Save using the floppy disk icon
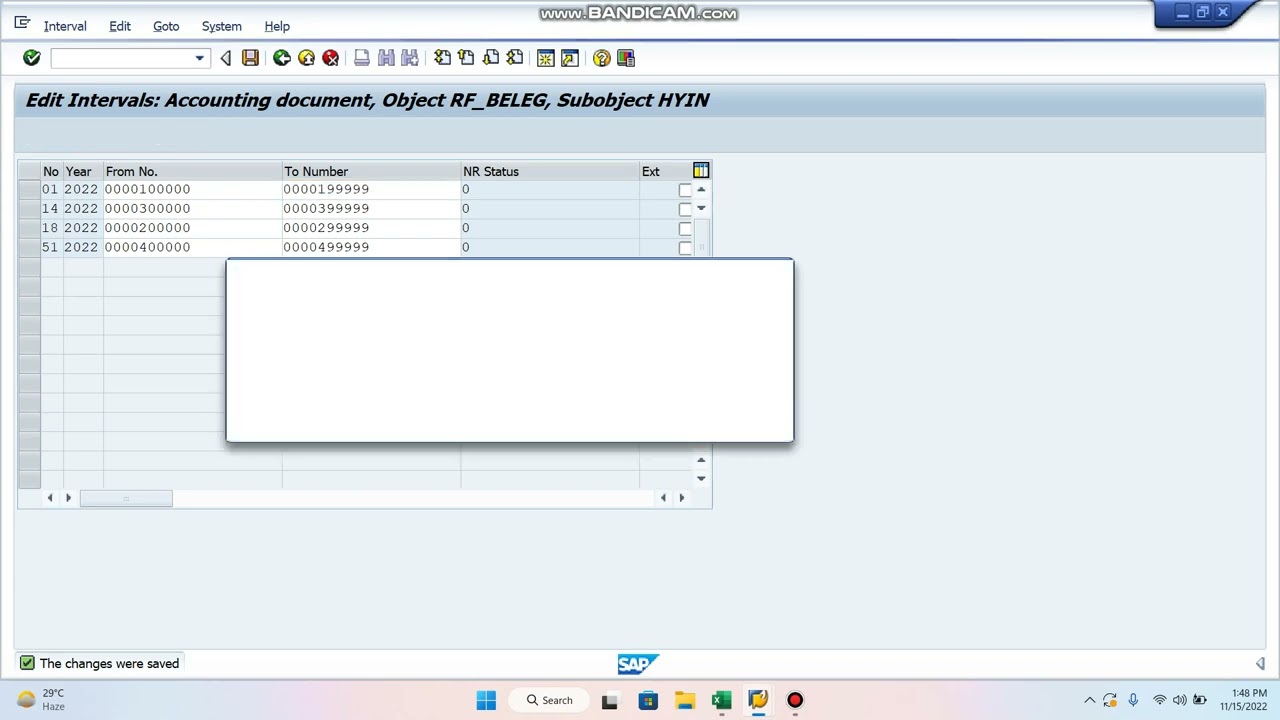This screenshot has height=720, width=1280. (x=250, y=58)
